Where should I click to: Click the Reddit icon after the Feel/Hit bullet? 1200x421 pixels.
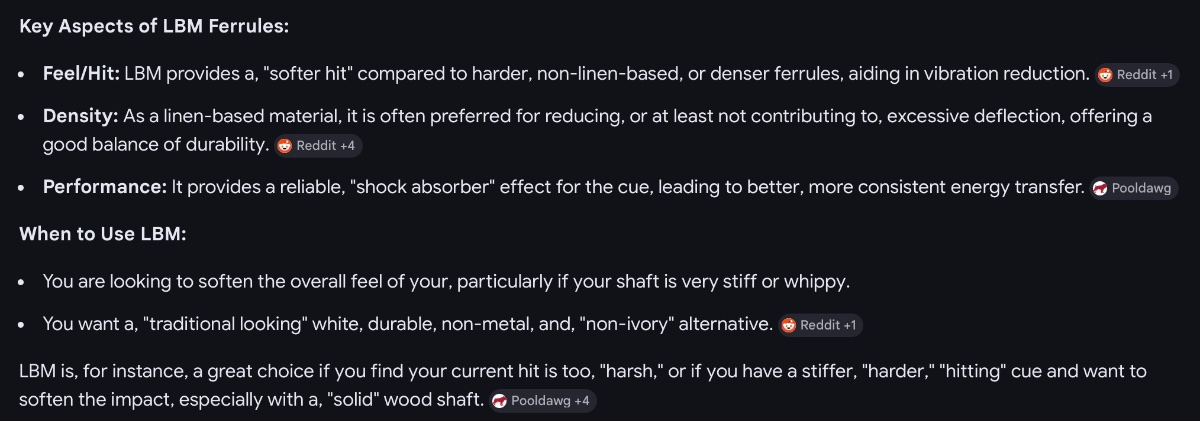click(1105, 75)
